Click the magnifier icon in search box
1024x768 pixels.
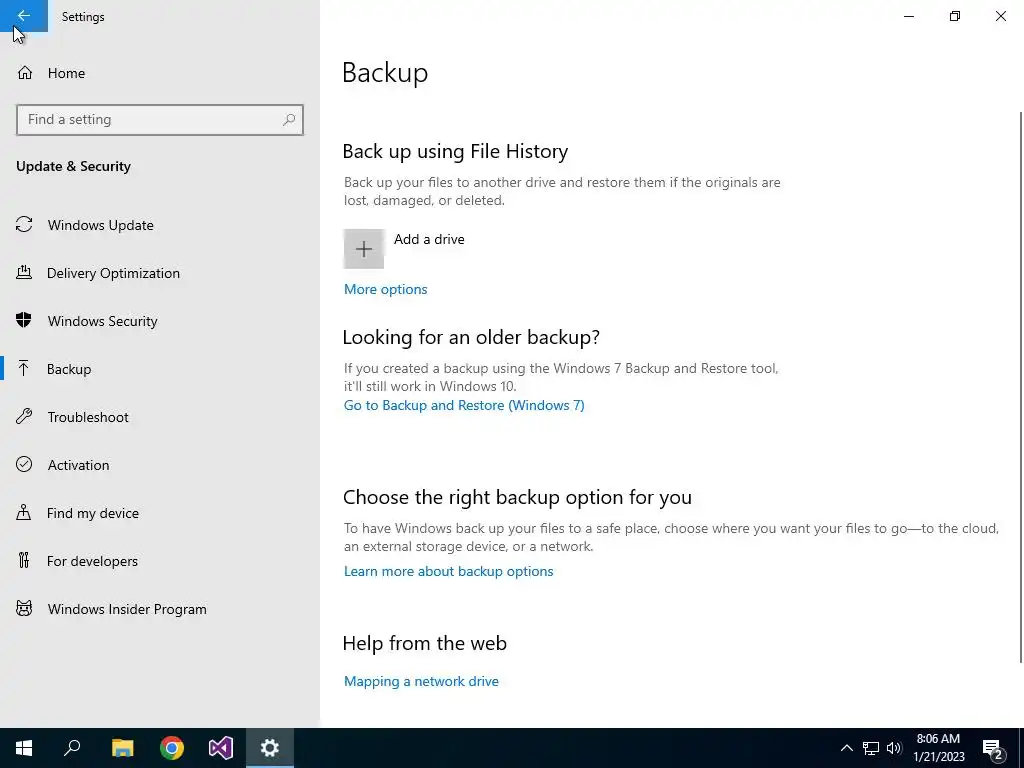289,120
